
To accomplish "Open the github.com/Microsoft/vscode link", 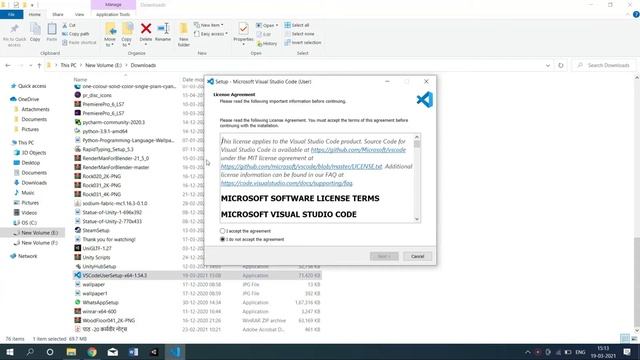I will click(358, 150).
